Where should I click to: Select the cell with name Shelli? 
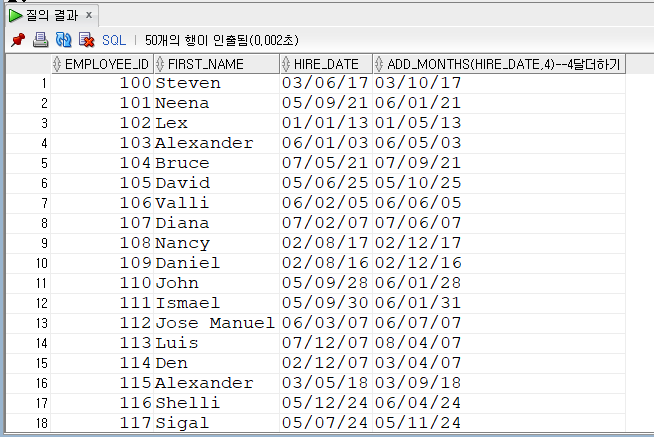[216, 404]
